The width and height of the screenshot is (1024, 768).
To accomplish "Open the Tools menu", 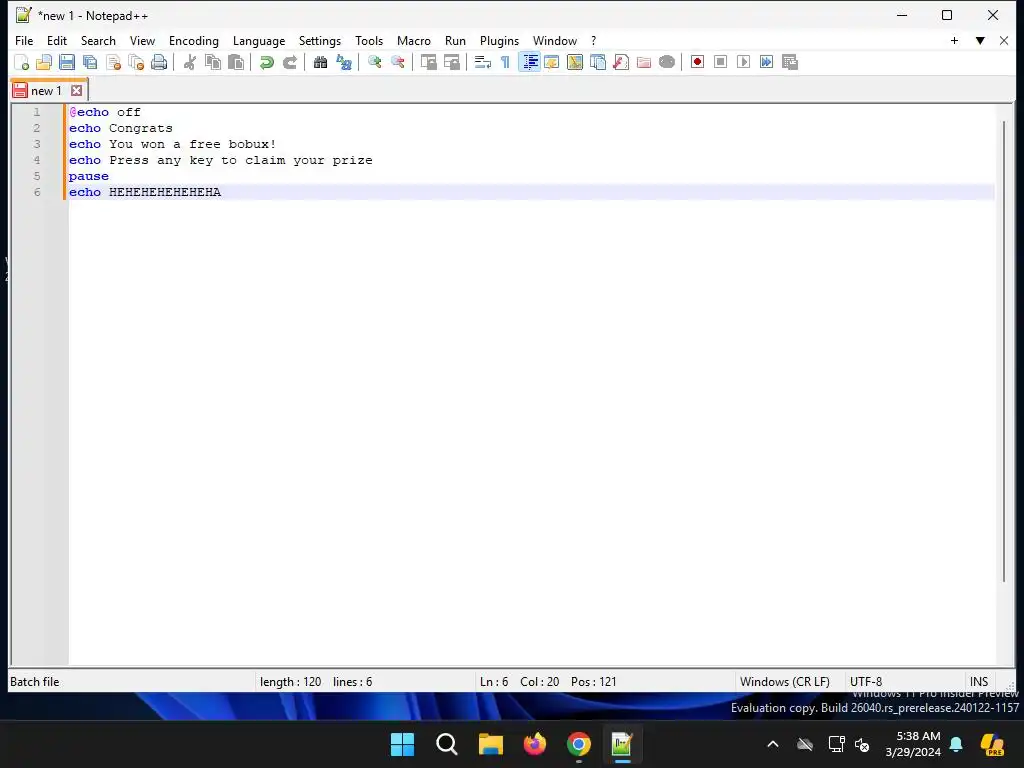I will point(369,40).
